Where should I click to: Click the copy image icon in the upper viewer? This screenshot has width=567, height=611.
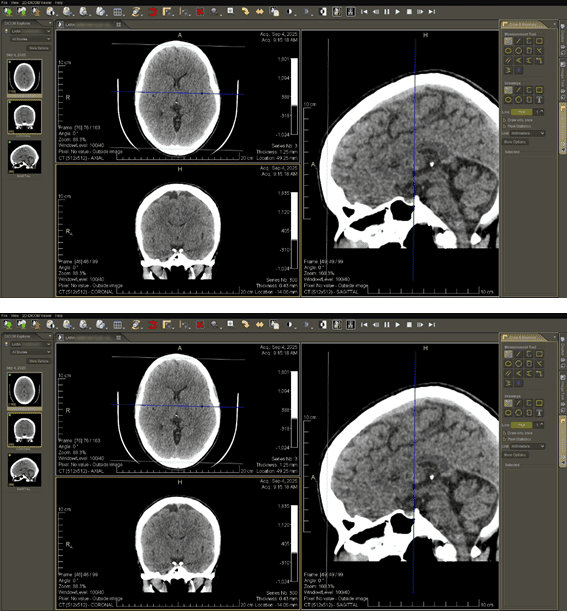pyautogui.click(x=275, y=12)
